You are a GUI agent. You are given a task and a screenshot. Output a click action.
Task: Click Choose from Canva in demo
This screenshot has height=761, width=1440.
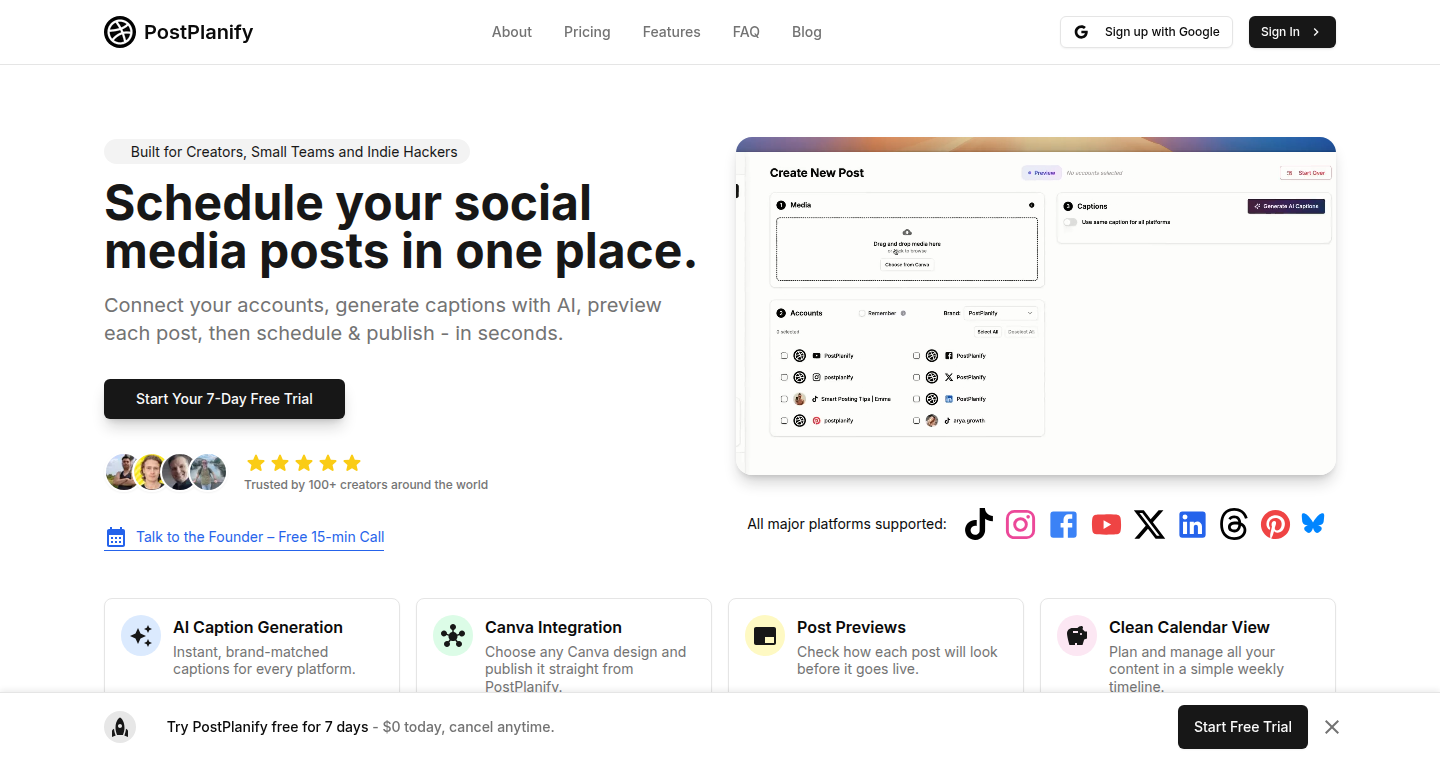click(907, 265)
